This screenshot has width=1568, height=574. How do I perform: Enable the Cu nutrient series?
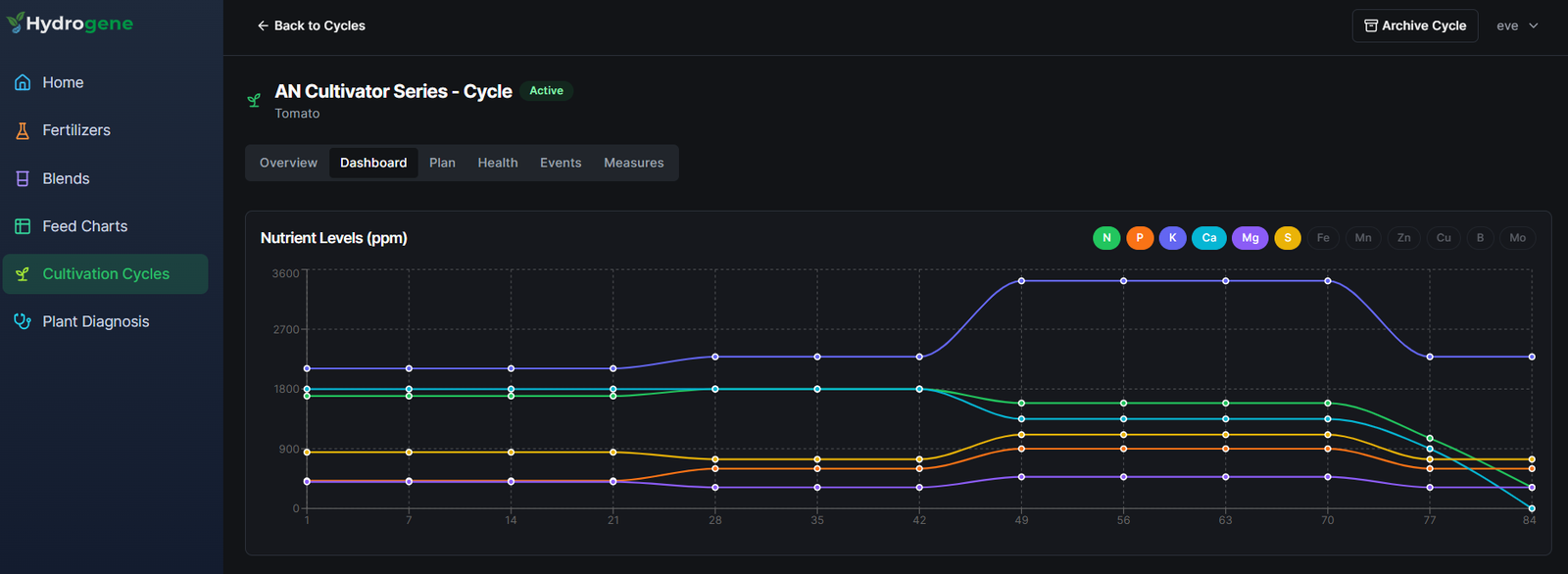(1444, 238)
